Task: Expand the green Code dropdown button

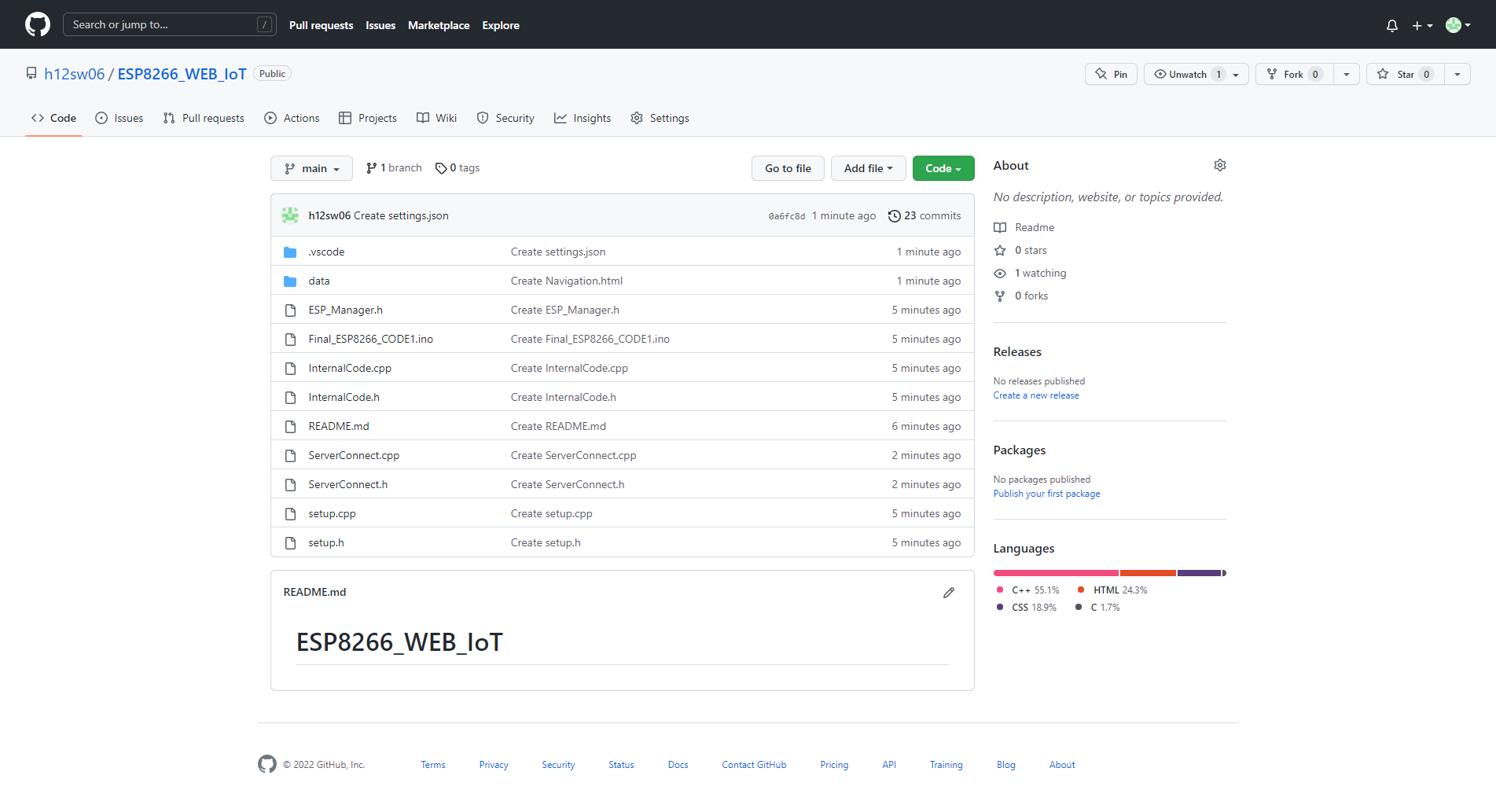Action: [943, 168]
